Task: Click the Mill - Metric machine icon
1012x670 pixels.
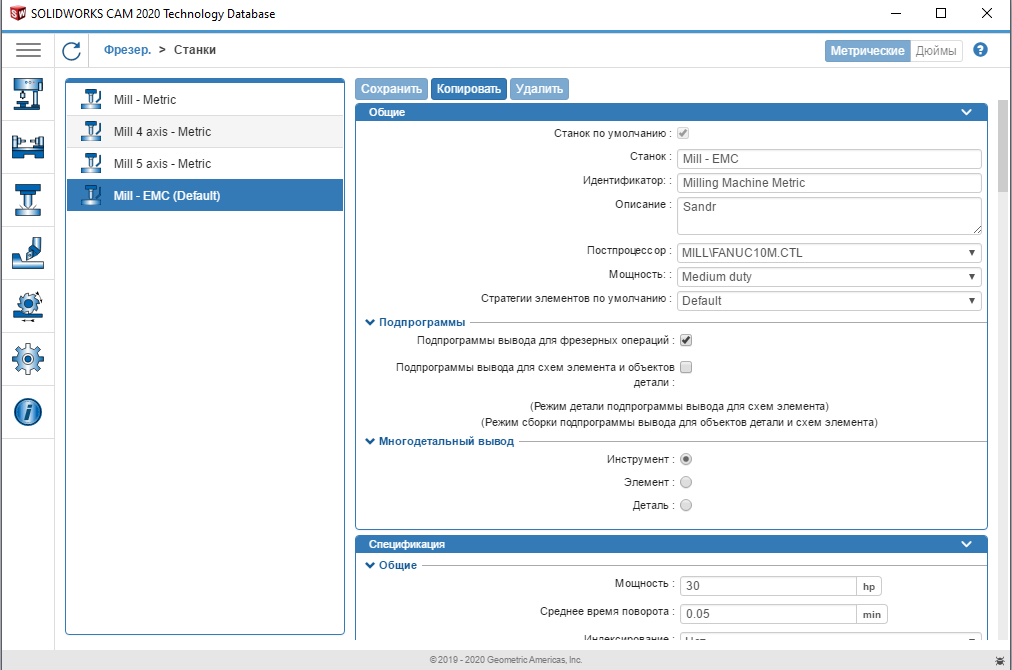Action: (x=91, y=99)
